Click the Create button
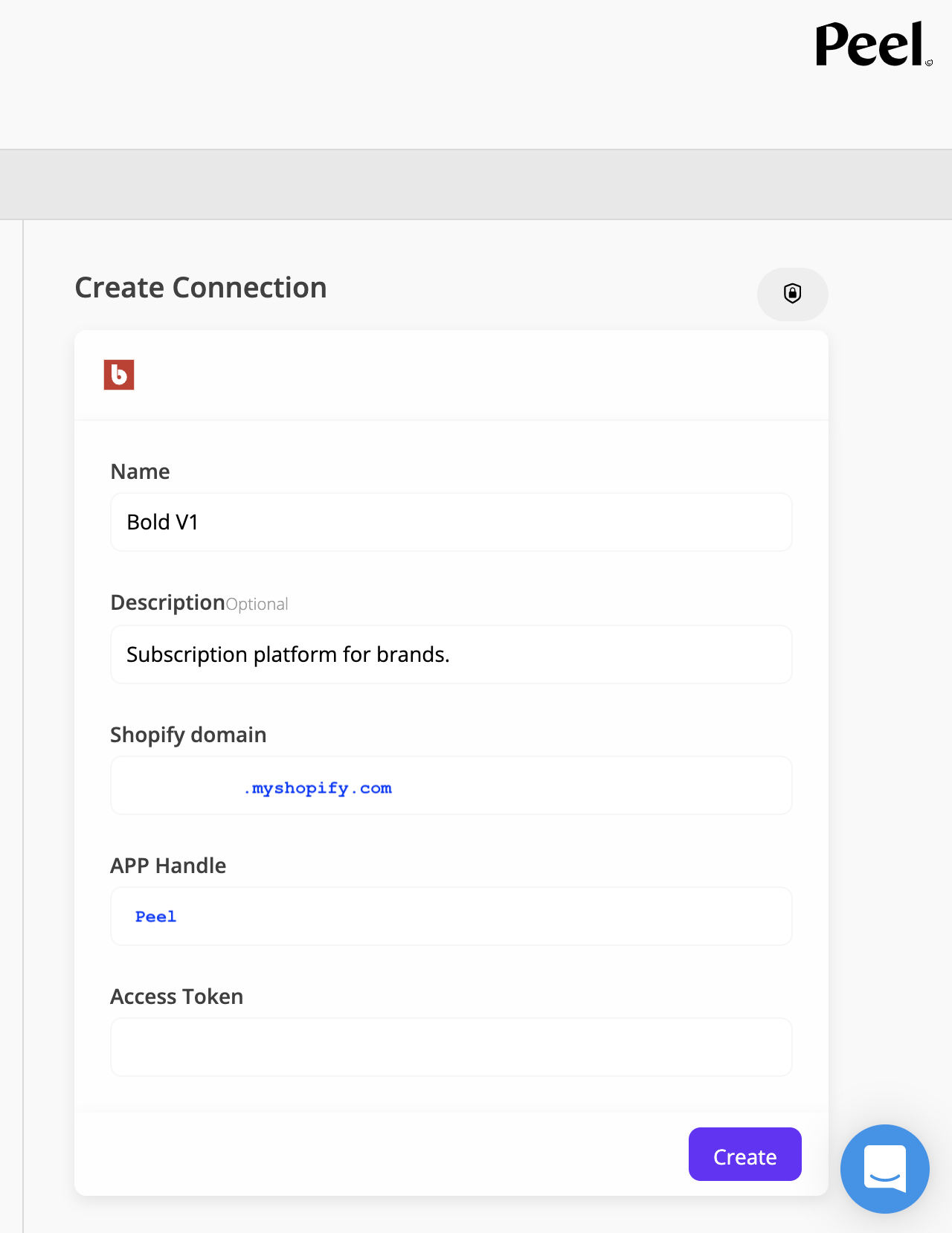The height and width of the screenshot is (1233, 952). coord(745,1154)
